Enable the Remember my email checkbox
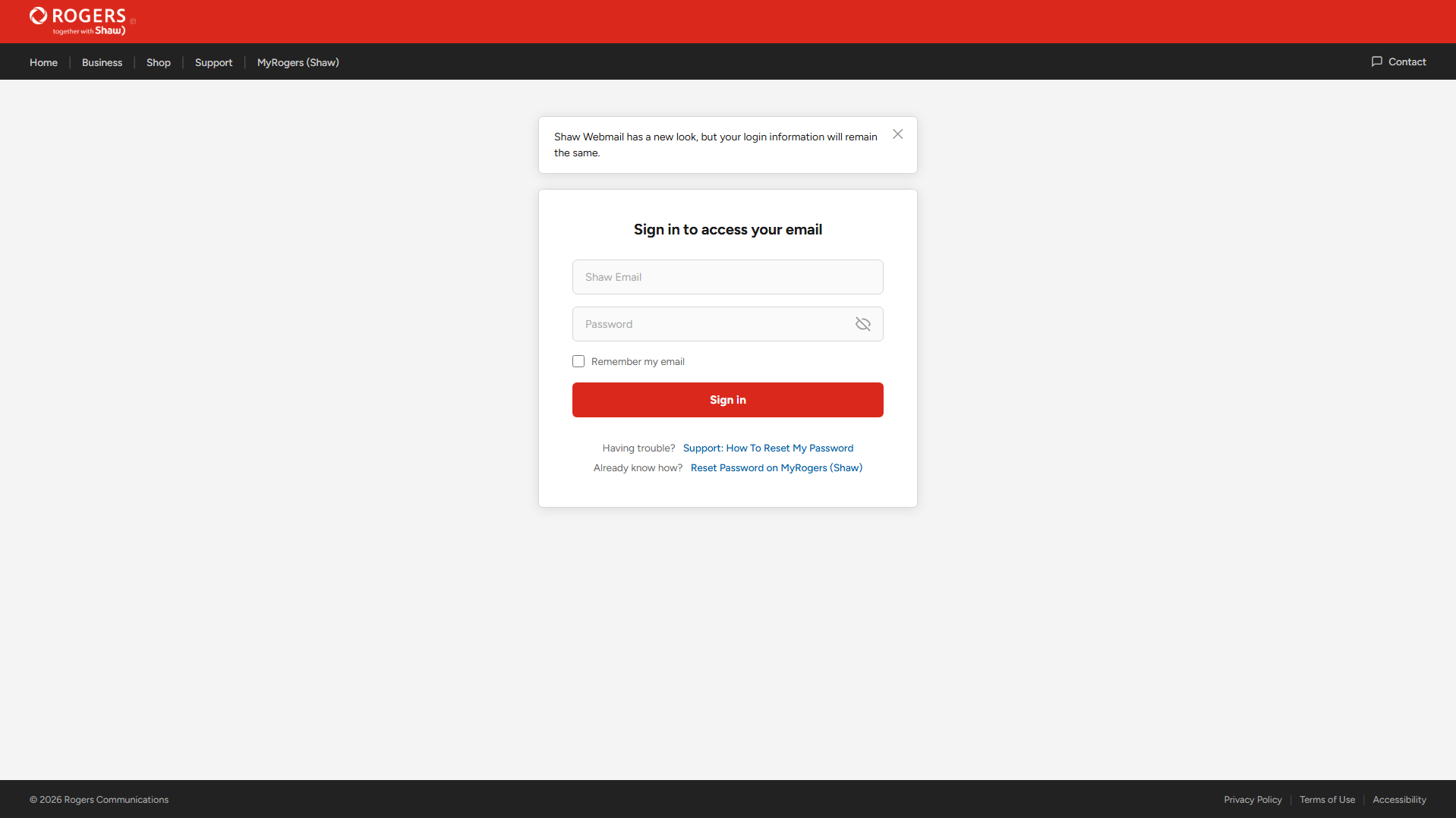1456x818 pixels. [578, 361]
